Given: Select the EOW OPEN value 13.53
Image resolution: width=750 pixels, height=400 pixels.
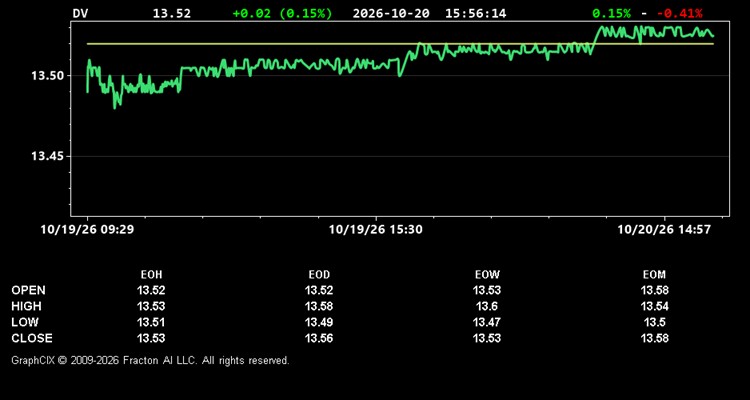Looking at the screenshot, I should 487,290.
